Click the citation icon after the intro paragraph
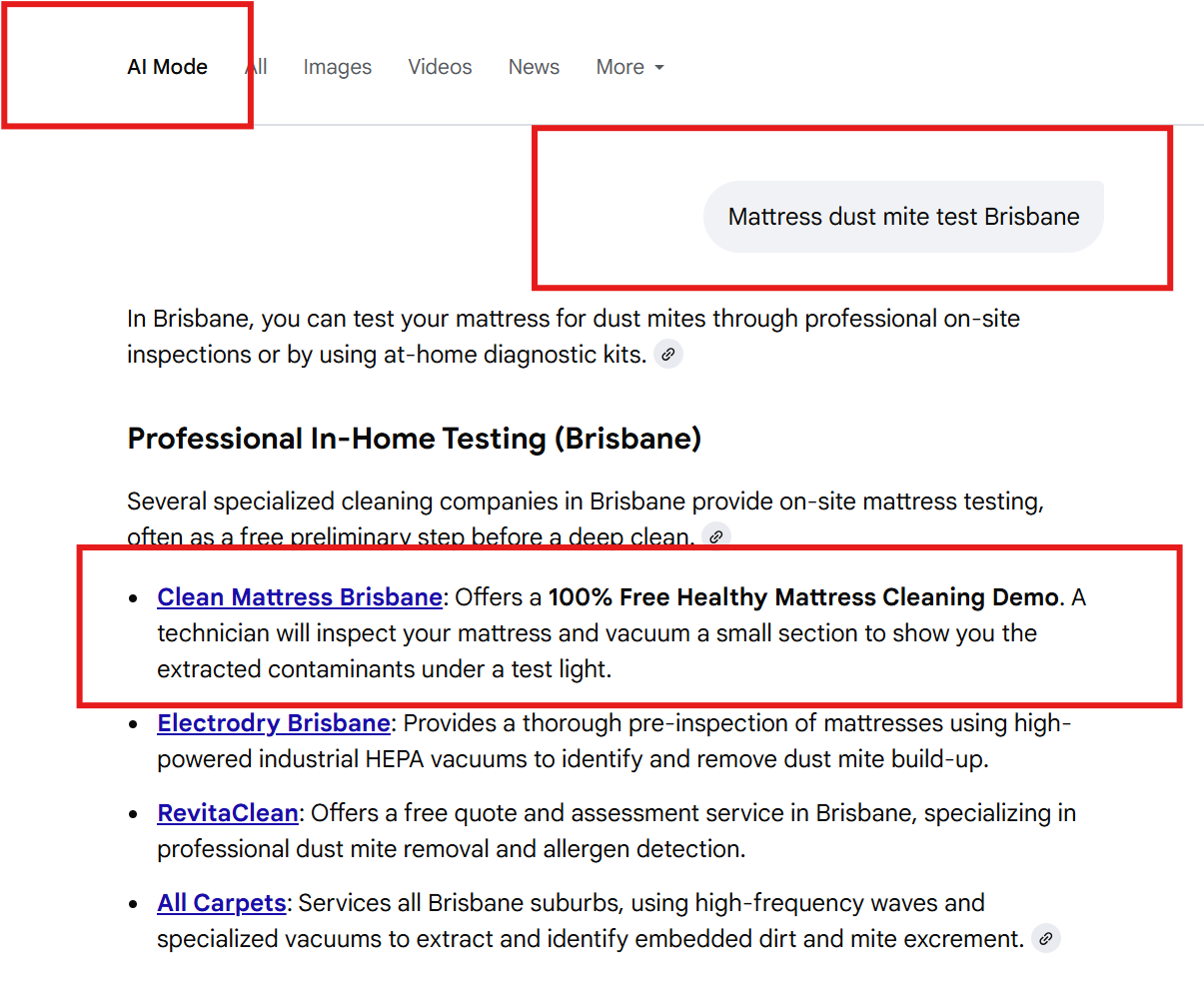Viewport: 1204px width, 993px height. 667,354
